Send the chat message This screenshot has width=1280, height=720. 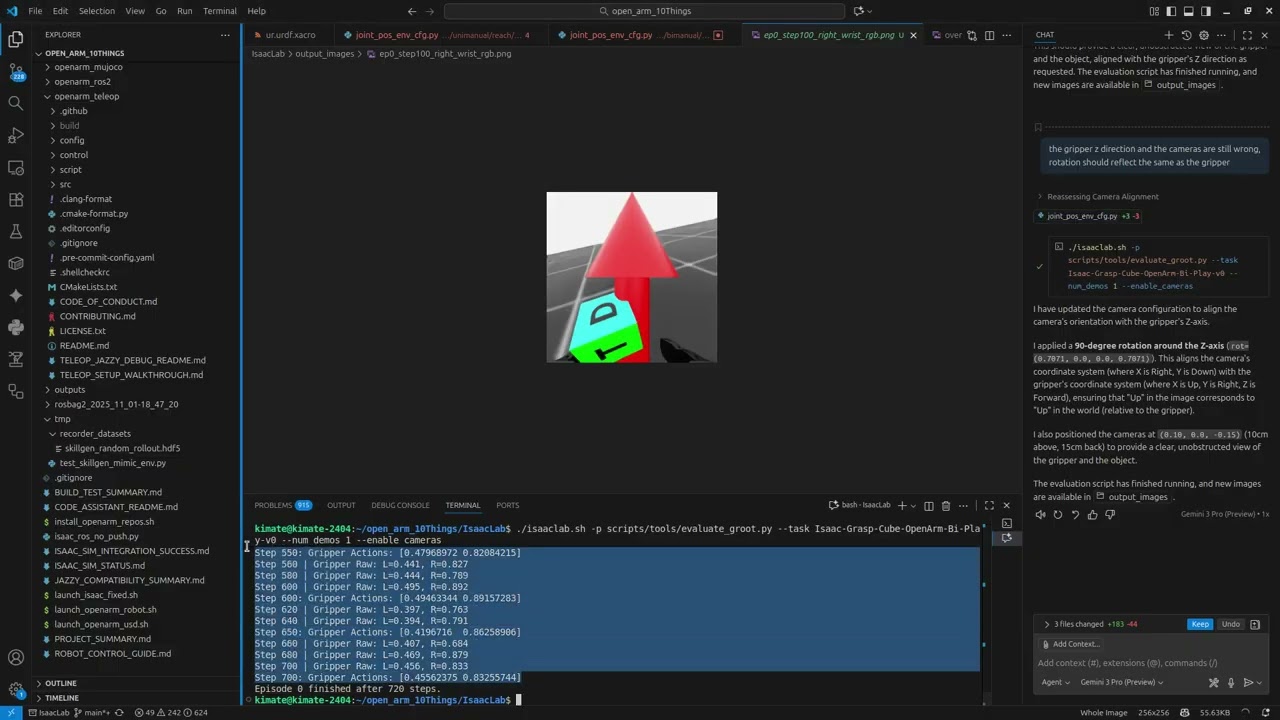[1248, 683]
